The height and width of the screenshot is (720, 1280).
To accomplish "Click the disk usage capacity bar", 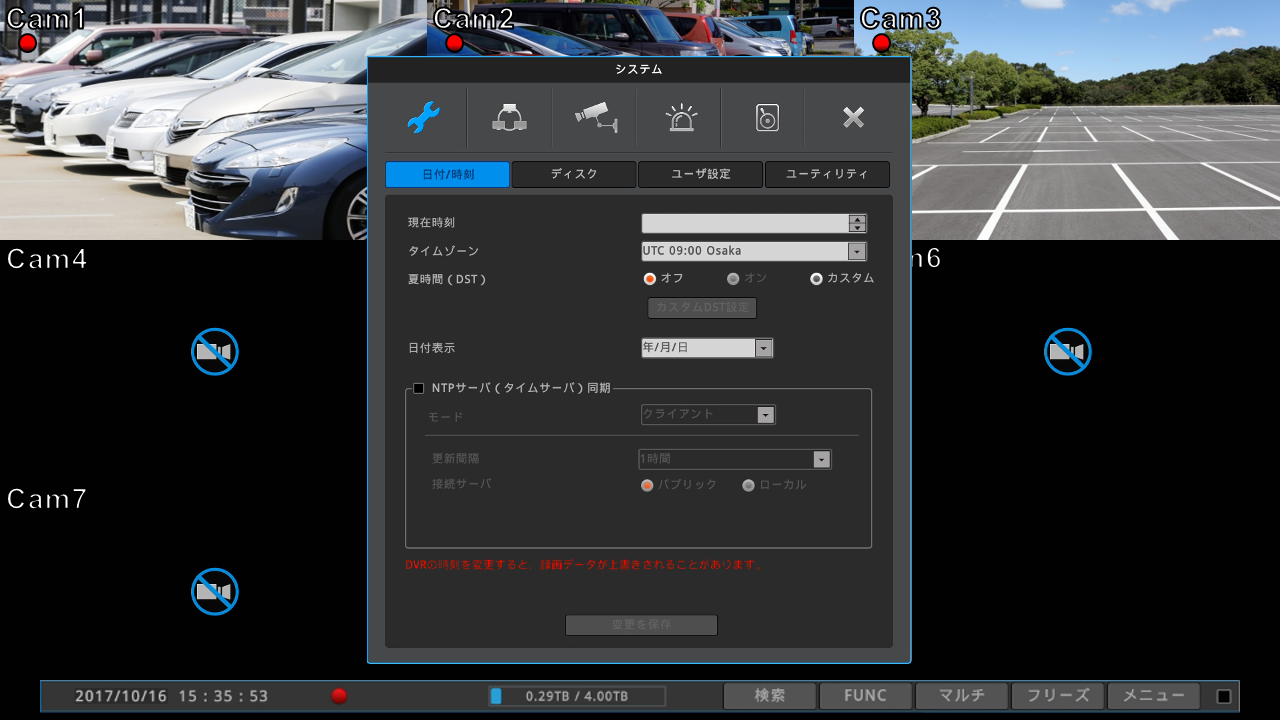I will click(x=577, y=696).
